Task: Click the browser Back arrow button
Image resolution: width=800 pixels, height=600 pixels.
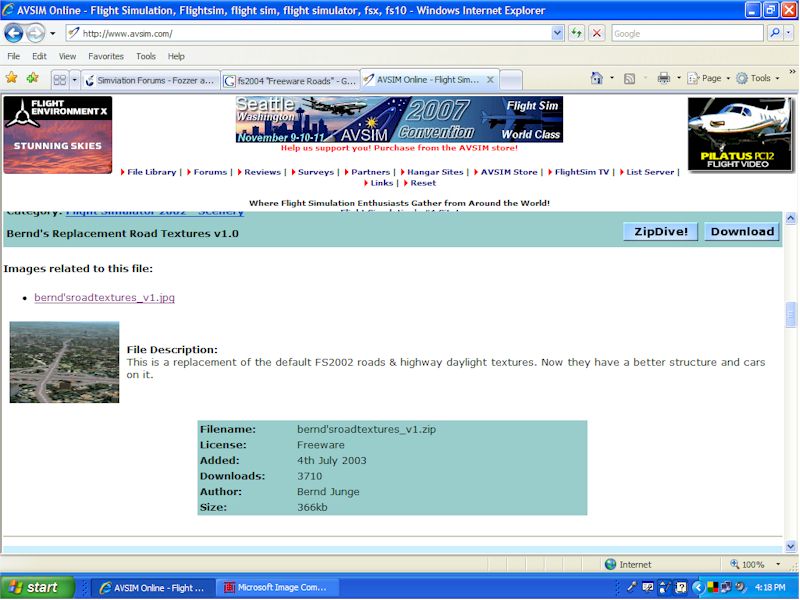Action: 14,33
